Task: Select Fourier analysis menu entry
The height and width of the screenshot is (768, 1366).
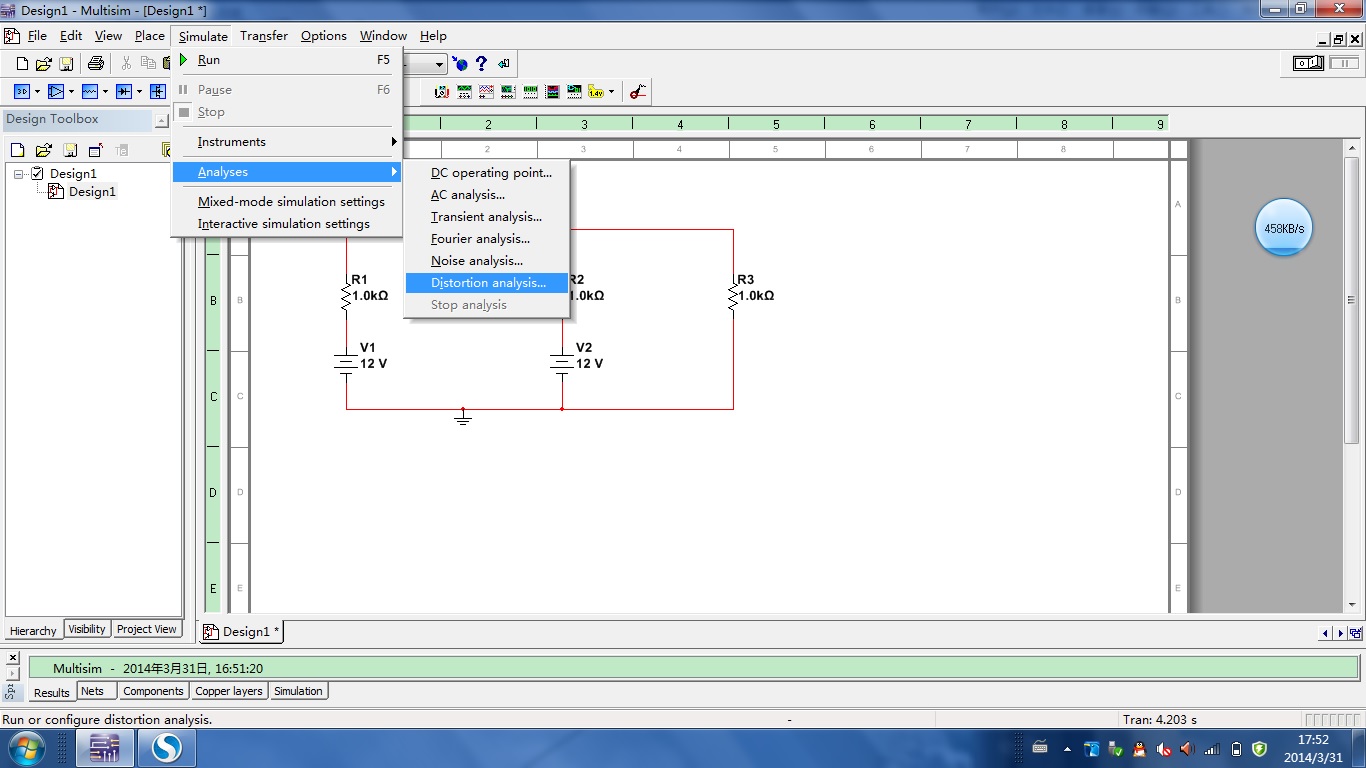Action: [487, 239]
